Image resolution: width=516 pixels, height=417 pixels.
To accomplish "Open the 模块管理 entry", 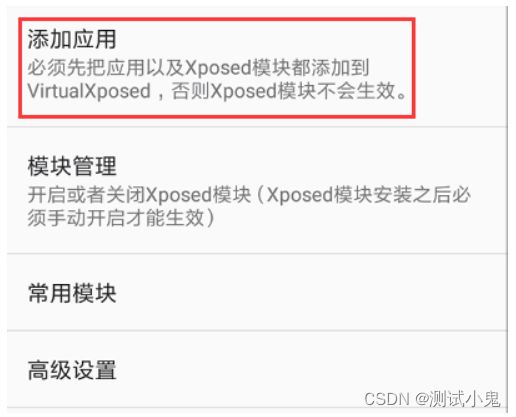I will [257, 190].
